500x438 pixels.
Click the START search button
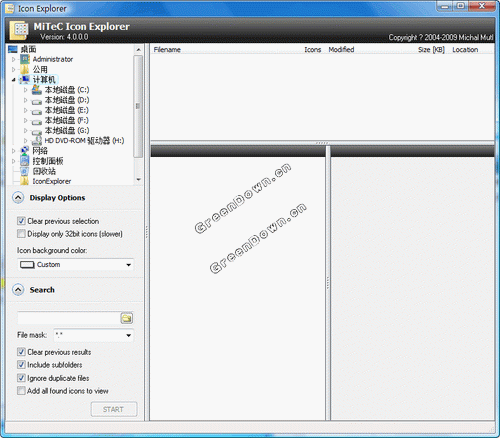tap(114, 409)
